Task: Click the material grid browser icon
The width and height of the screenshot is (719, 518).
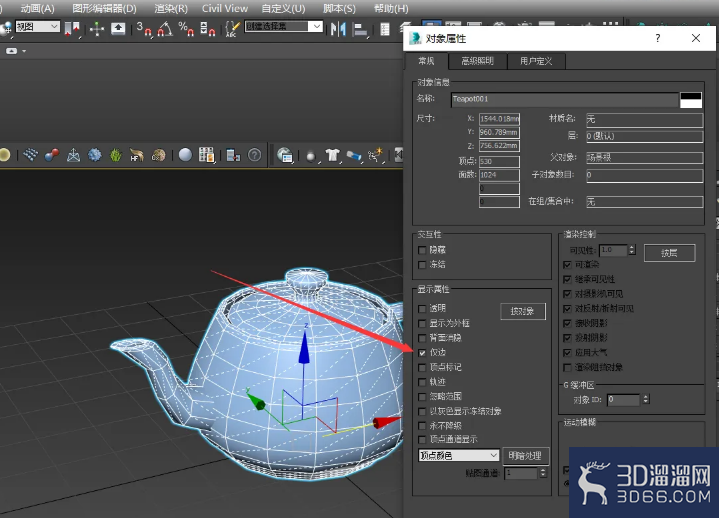Action: (x=207, y=155)
